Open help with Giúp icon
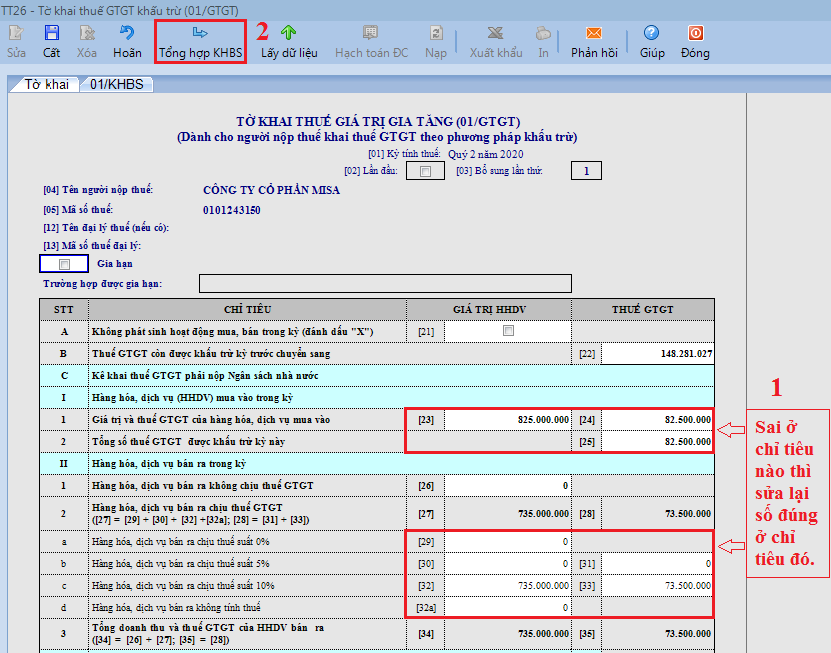 651,33
